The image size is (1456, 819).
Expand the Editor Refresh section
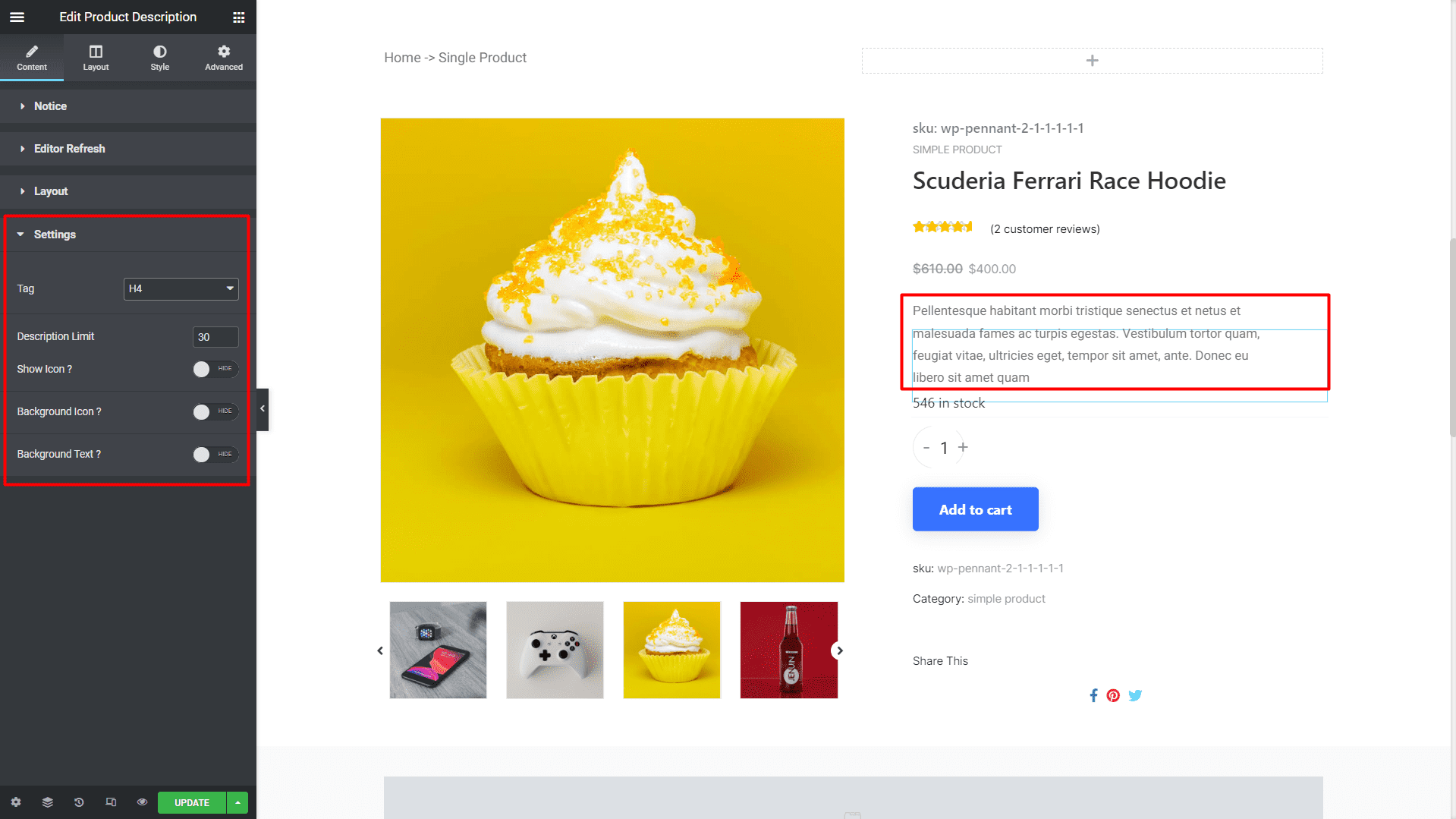(x=128, y=149)
